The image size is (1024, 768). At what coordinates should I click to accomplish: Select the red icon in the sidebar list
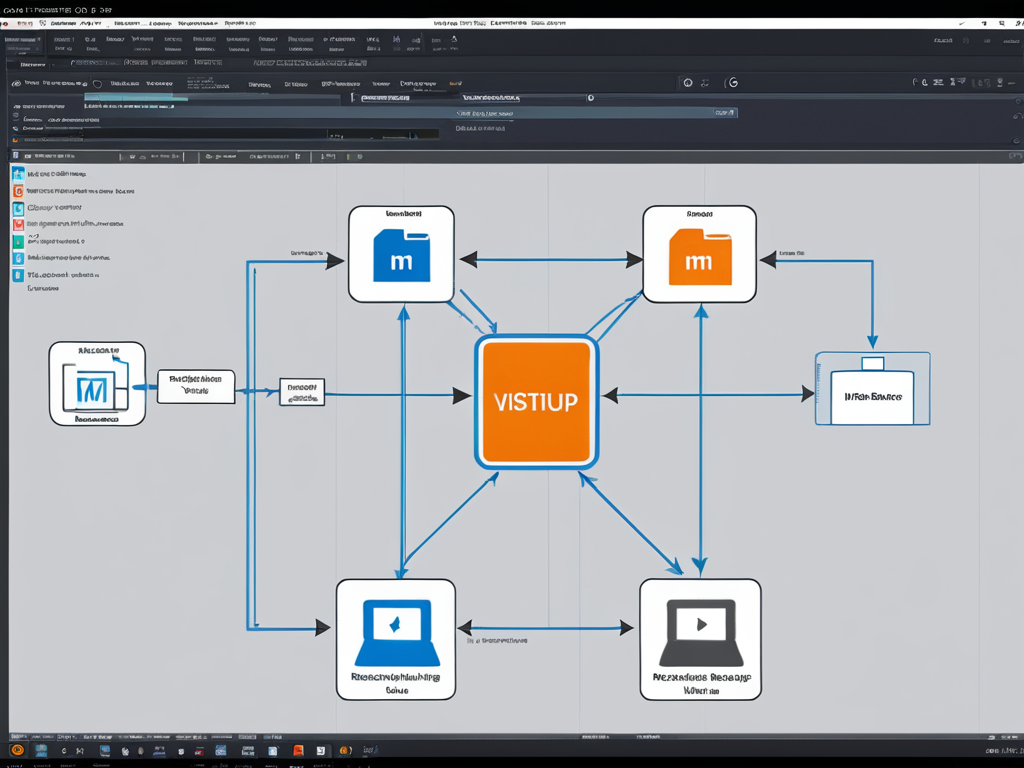(18, 226)
